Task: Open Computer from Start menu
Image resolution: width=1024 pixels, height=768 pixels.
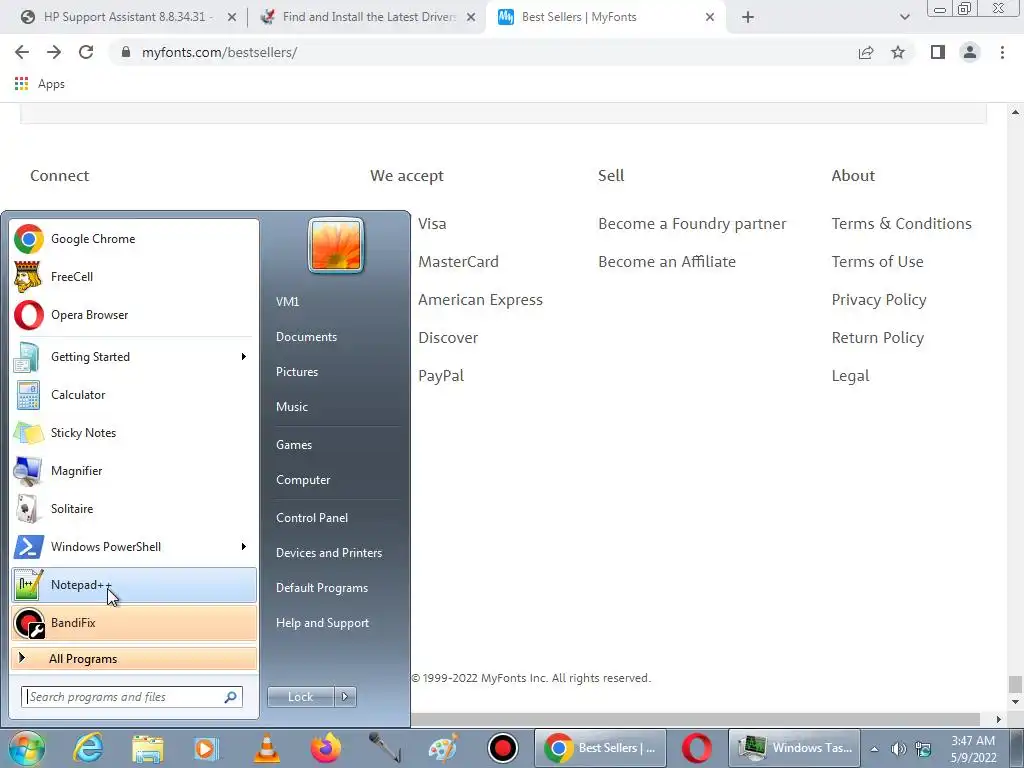Action: (x=303, y=480)
